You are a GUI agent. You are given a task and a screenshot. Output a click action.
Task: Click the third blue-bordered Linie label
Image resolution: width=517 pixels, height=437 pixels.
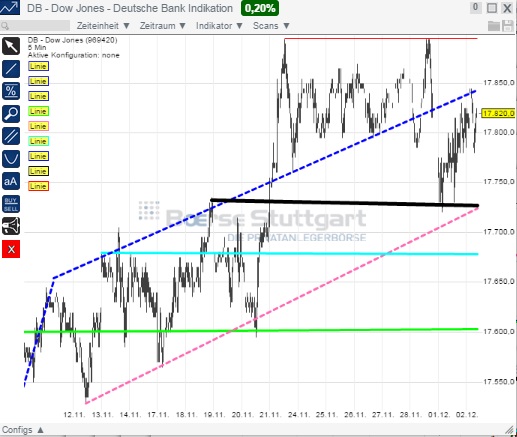pyautogui.click(x=38, y=96)
